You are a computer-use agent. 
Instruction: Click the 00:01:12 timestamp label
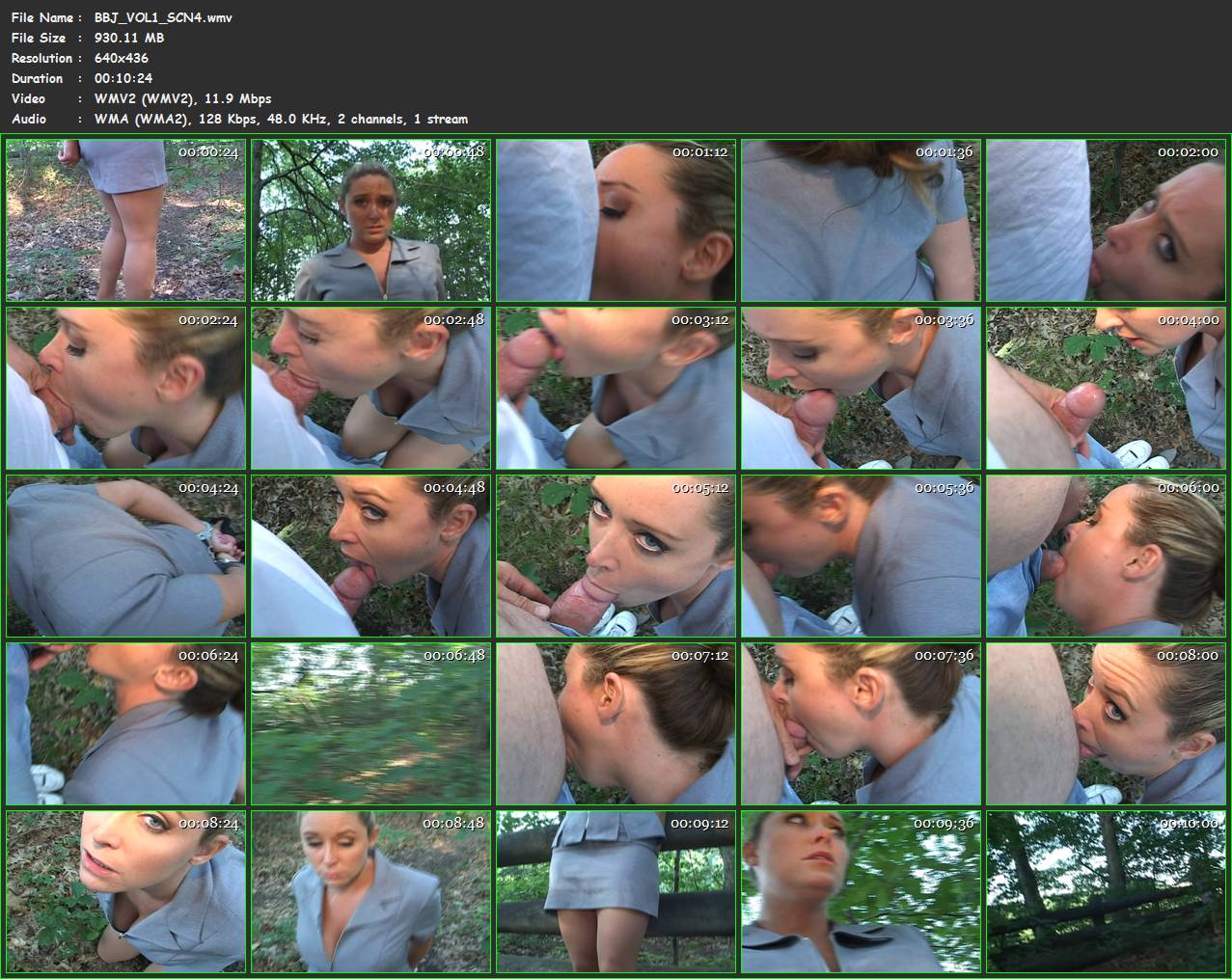(699, 151)
